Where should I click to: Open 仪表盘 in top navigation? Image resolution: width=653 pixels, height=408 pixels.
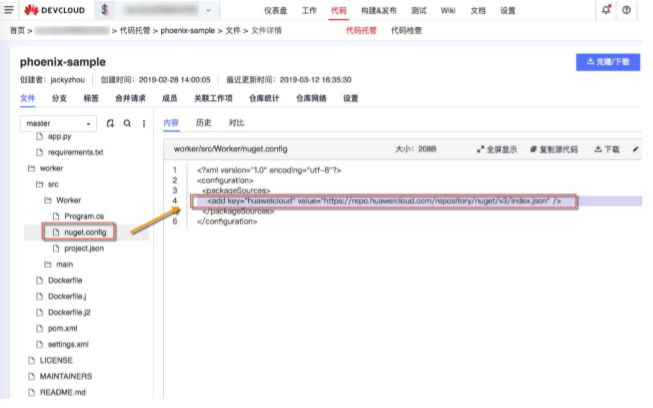275,10
